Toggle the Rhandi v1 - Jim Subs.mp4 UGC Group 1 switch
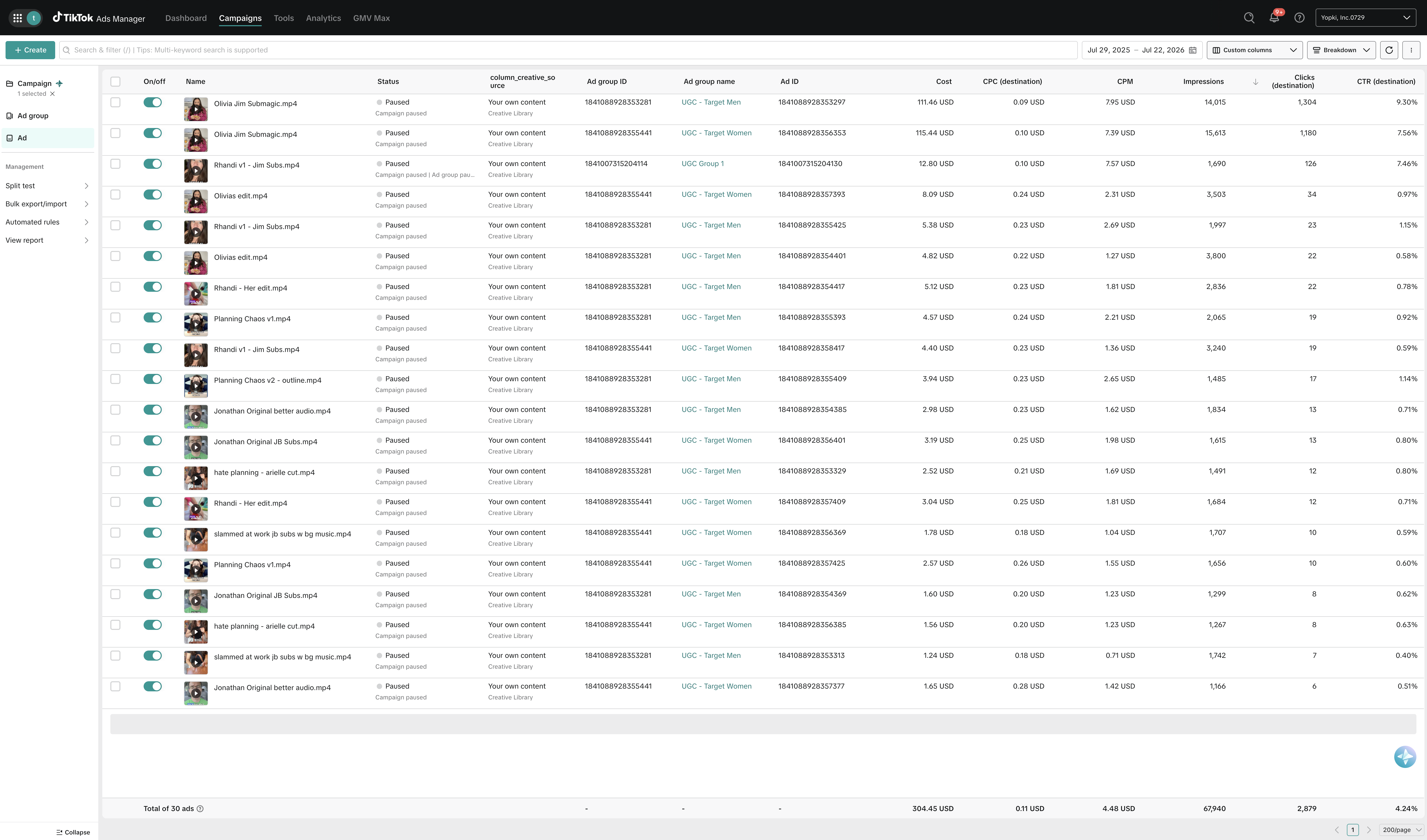 pos(152,164)
